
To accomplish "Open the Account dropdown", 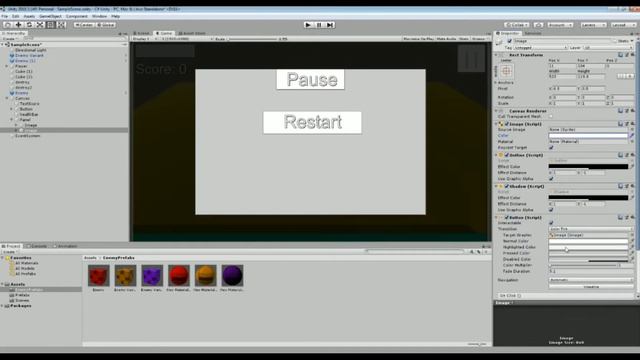I will (x=560, y=25).
